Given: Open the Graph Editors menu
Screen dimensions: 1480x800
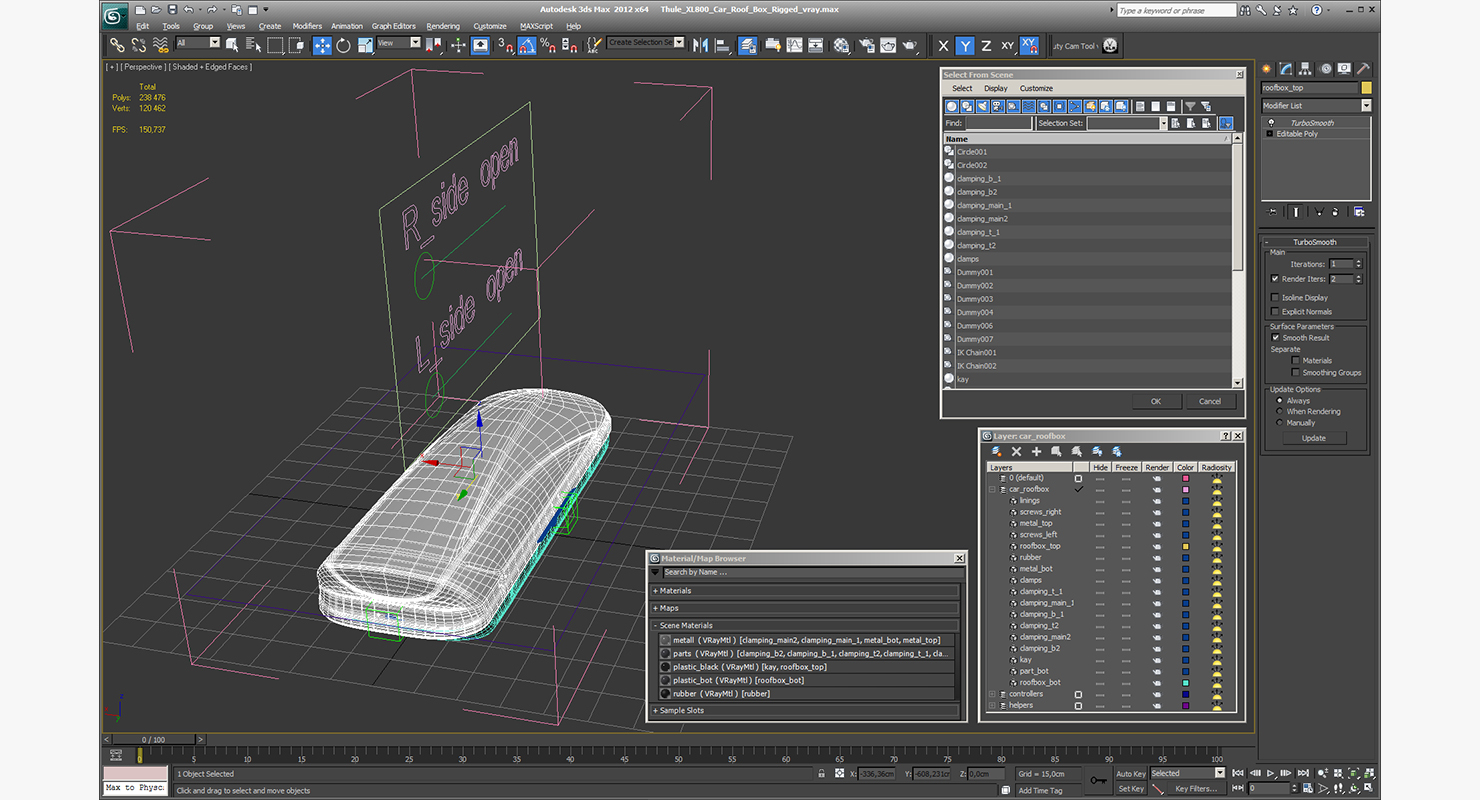Looking at the screenshot, I should click(394, 26).
